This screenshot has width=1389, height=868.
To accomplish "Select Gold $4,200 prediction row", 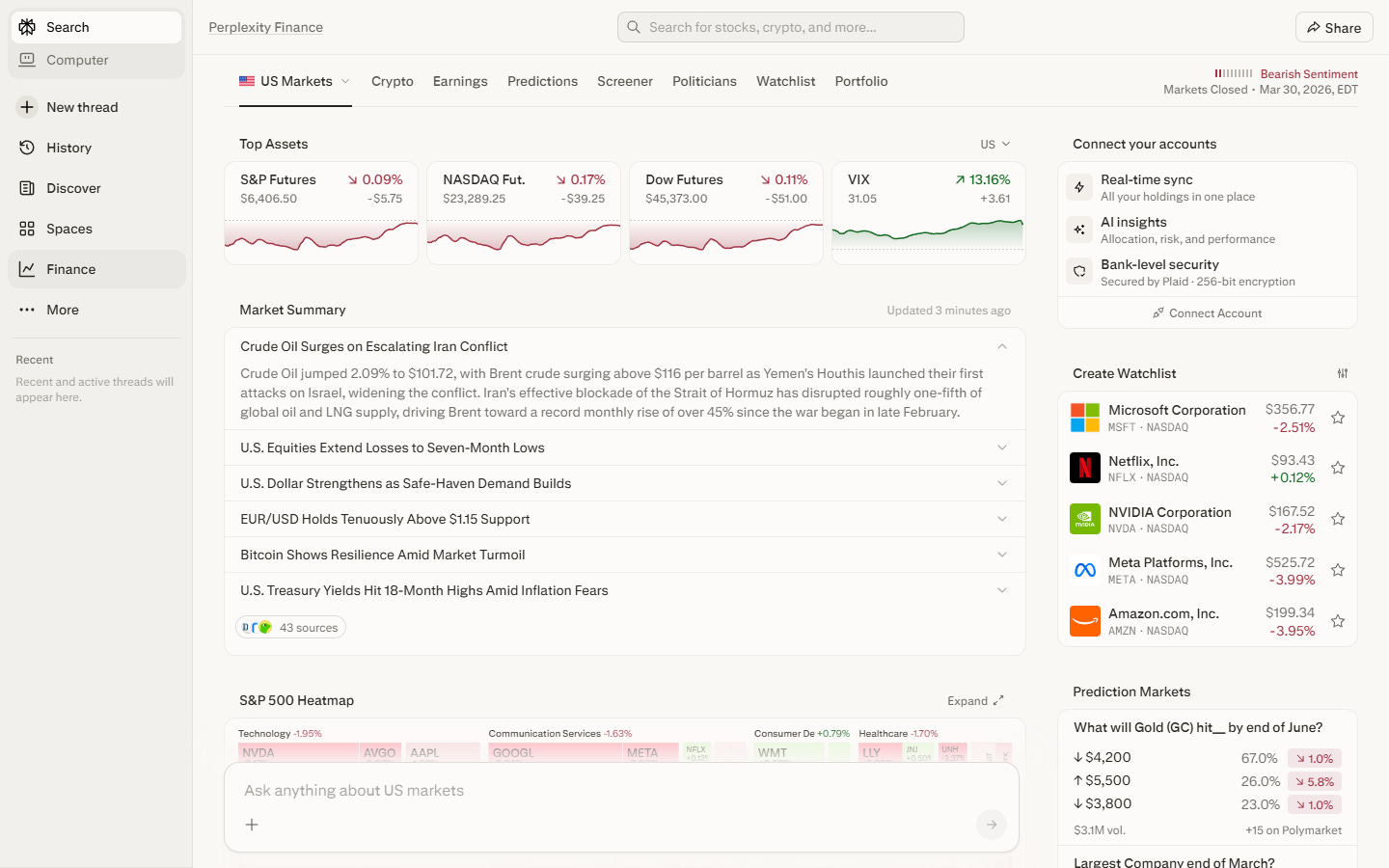I will click(x=1208, y=758).
